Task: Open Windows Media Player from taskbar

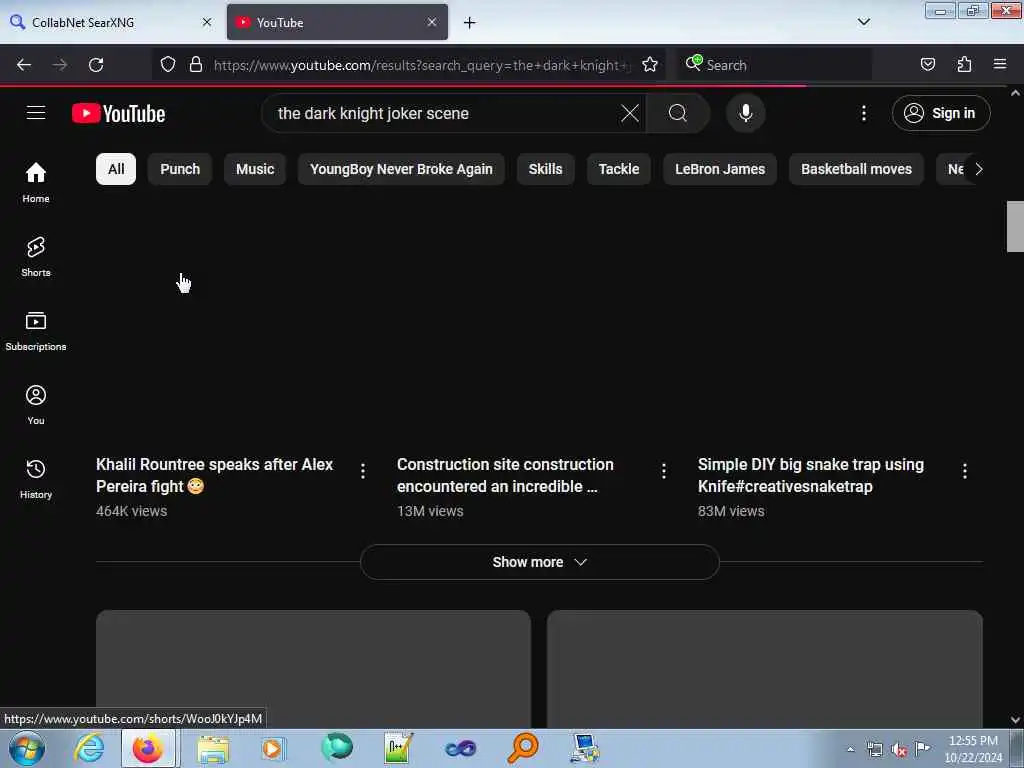Action: pyautogui.click(x=274, y=748)
